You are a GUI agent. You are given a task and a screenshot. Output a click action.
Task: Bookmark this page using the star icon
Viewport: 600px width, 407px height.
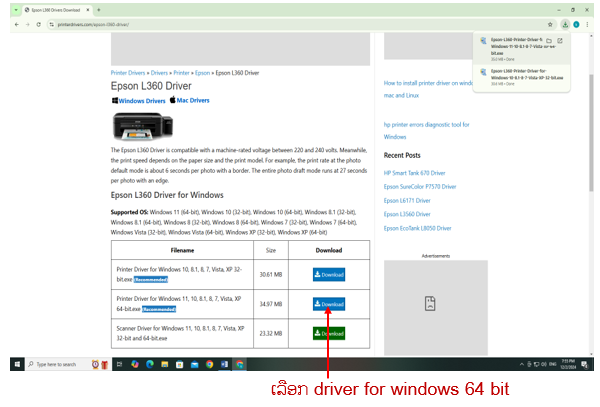(x=549, y=22)
